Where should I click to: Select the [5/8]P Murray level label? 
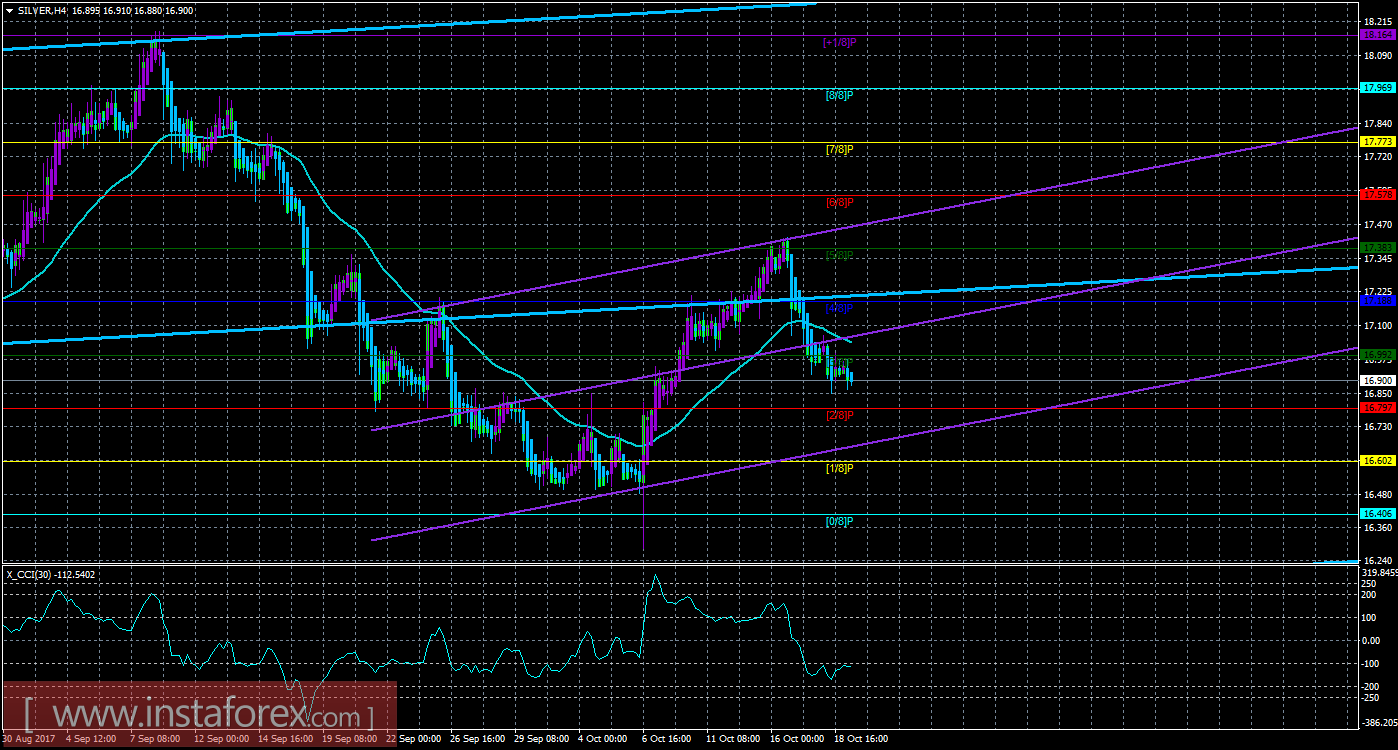click(x=840, y=255)
